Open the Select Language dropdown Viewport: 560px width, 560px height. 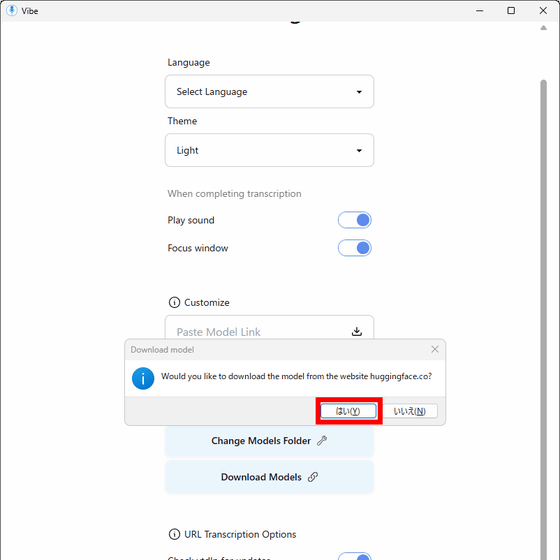(x=269, y=91)
